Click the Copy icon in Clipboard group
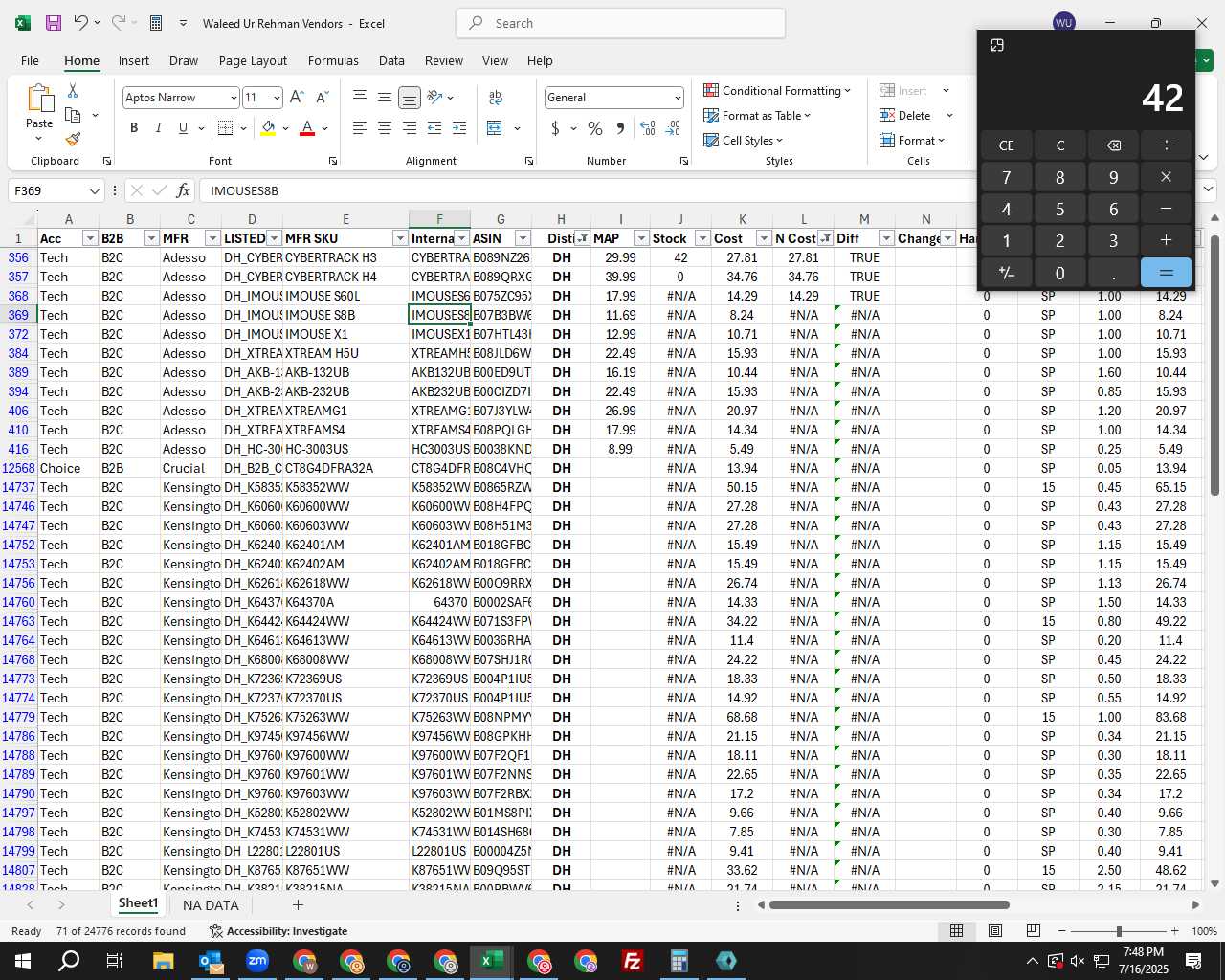 pos(73,115)
